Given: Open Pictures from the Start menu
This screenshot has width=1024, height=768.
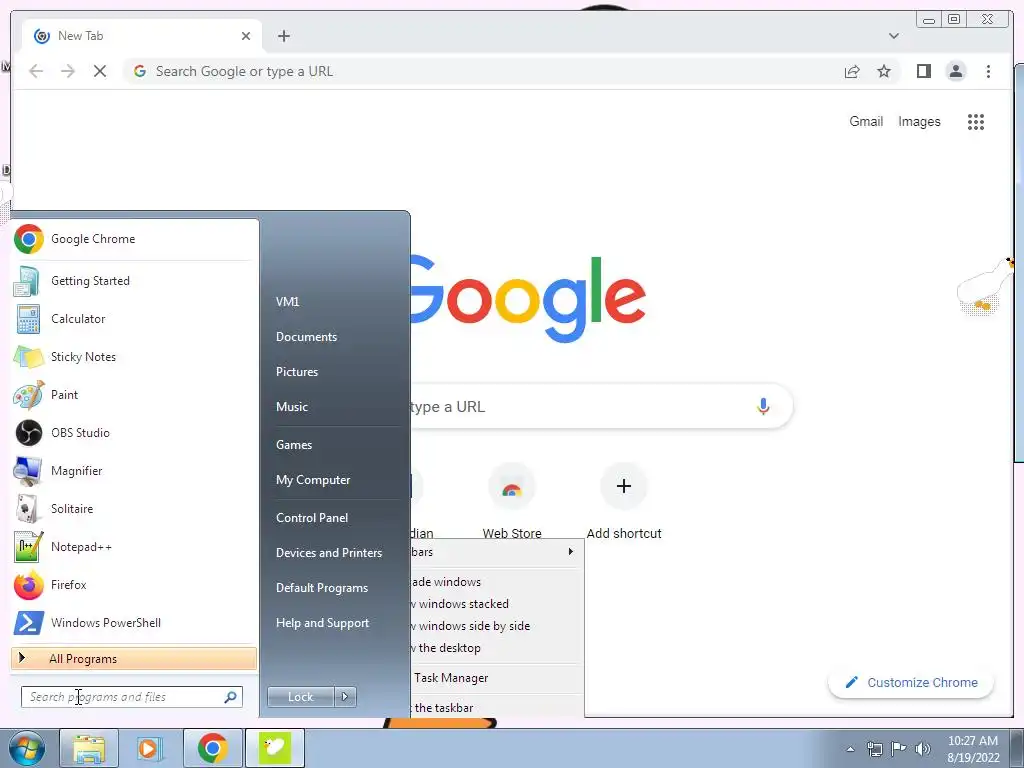Looking at the screenshot, I should [296, 372].
